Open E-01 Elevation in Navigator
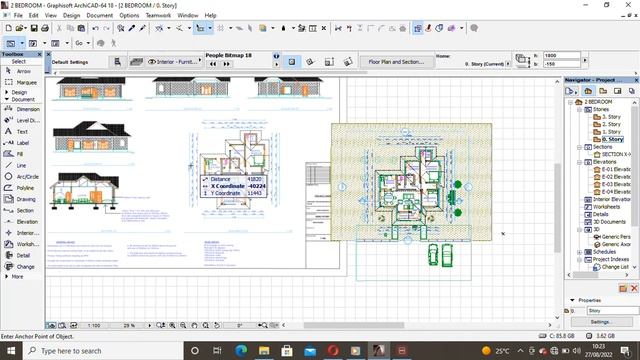This screenshot has width=640, height=360. (616, 169)
